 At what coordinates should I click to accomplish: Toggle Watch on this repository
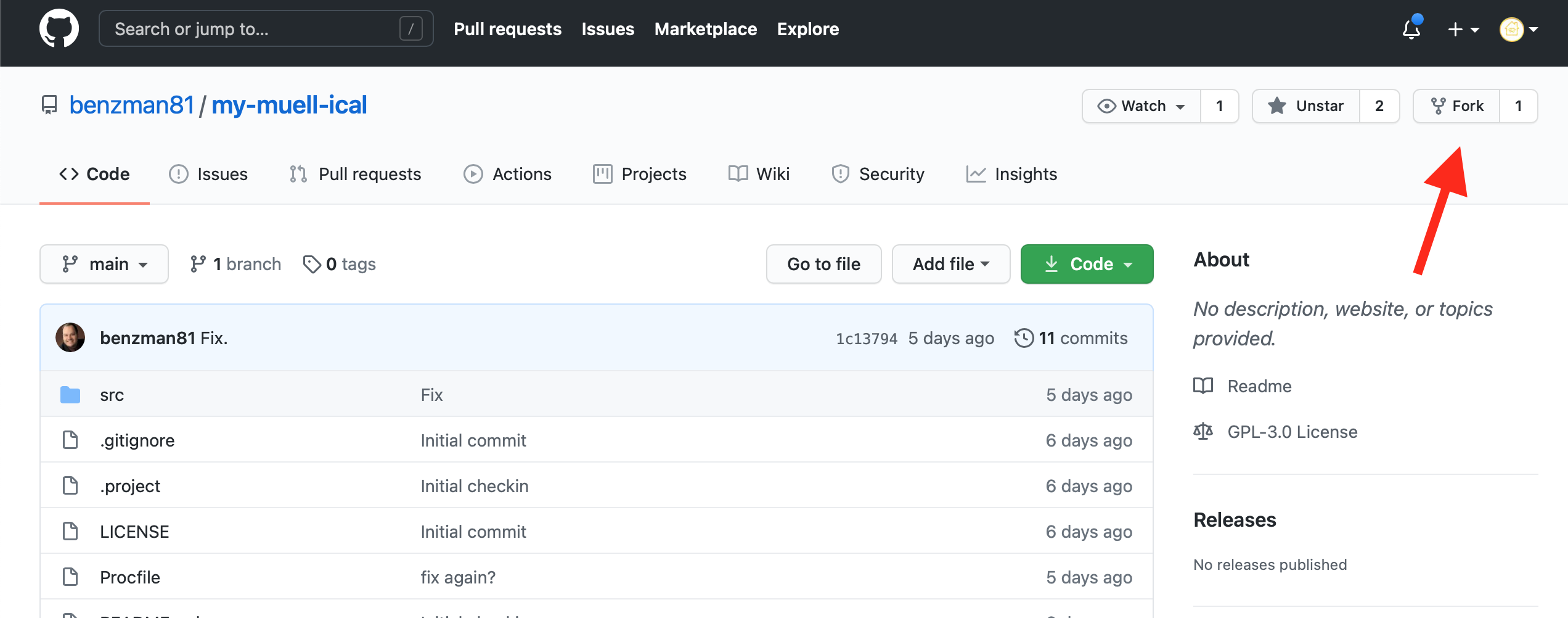(x=1141, y=106)
